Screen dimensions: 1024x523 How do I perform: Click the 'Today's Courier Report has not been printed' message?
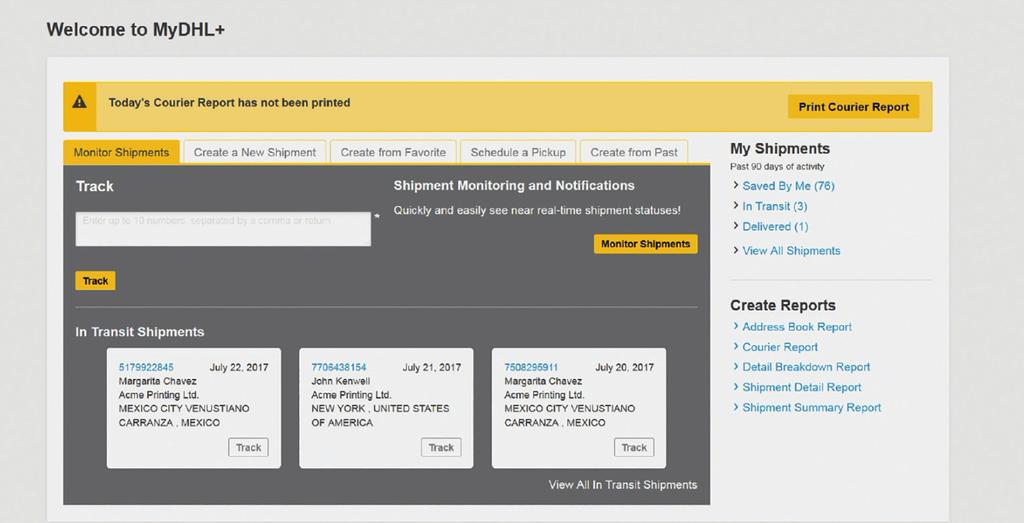click(x=229, y=103)
